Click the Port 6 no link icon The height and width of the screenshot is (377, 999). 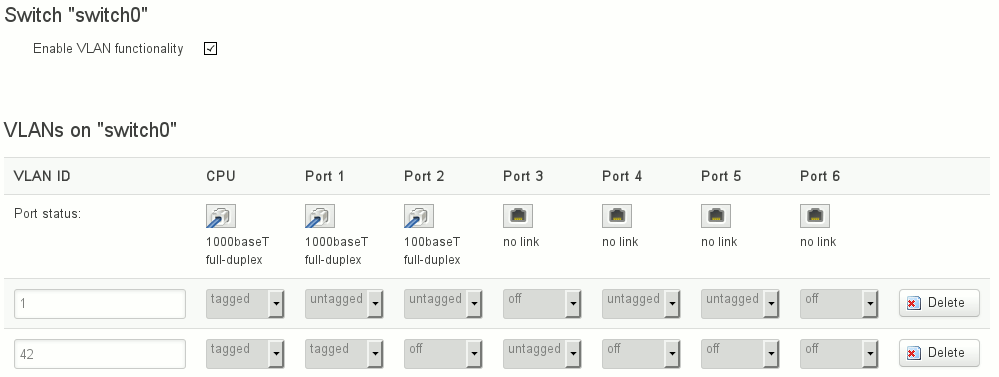pos(815,217)
